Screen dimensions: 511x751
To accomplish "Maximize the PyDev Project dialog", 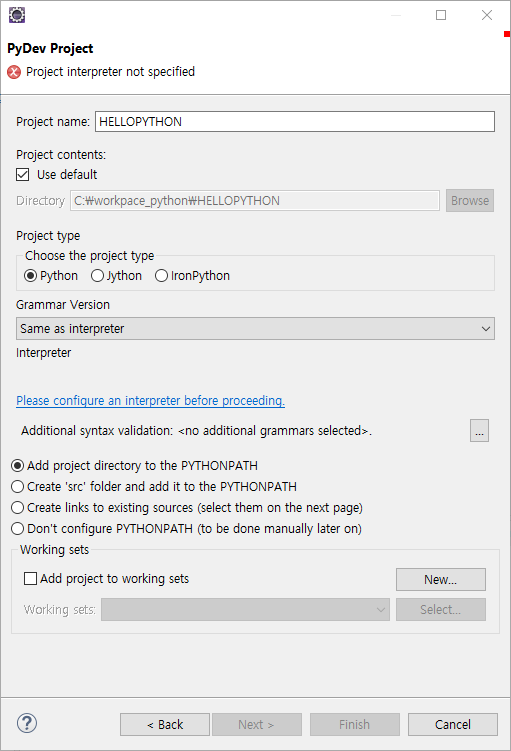I will click(441, 15).
